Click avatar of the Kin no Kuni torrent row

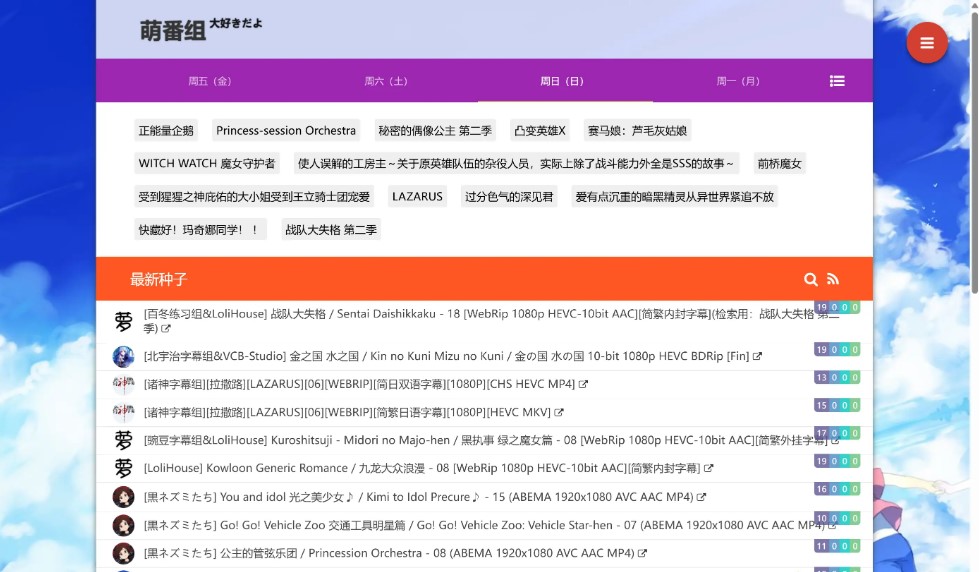(123, 356)
